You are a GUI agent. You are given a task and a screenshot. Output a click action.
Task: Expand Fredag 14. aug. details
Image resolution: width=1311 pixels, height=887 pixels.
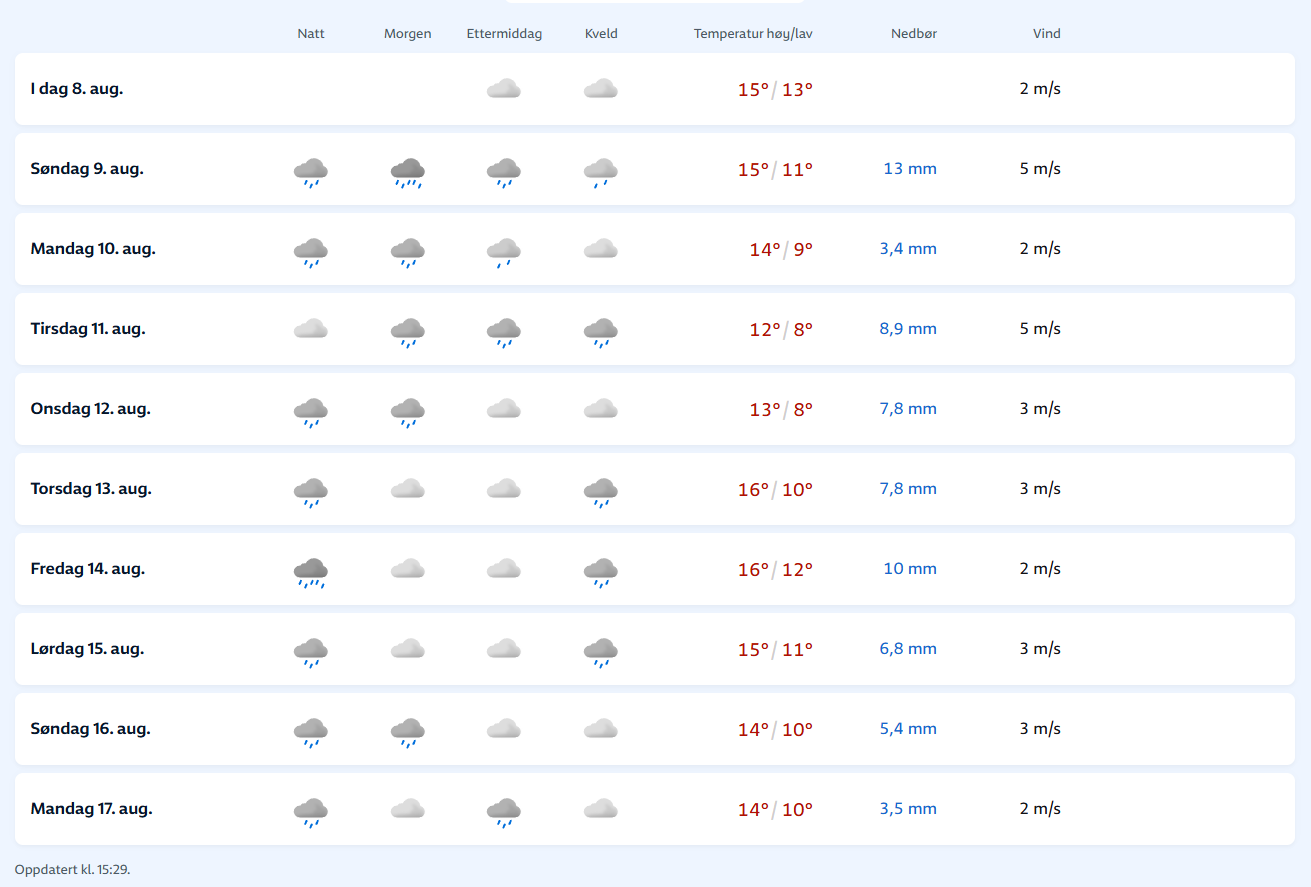tap(655, 569)
